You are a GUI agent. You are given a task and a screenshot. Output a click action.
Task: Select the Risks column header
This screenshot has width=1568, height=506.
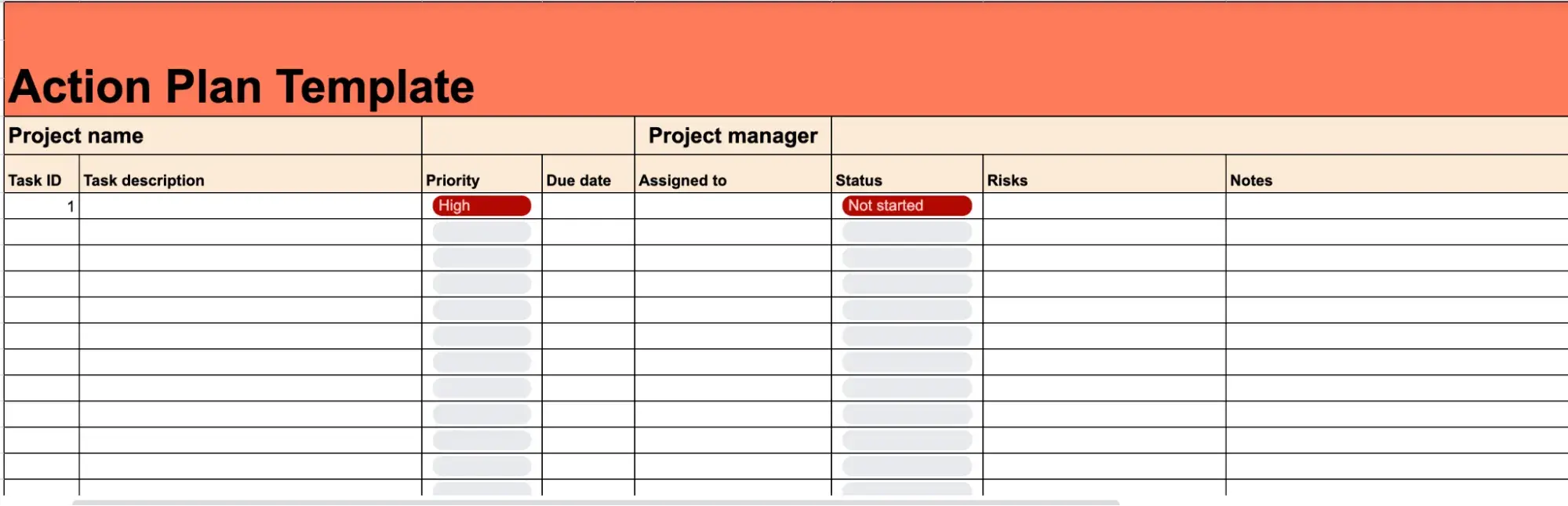[x=1104, y=180]
